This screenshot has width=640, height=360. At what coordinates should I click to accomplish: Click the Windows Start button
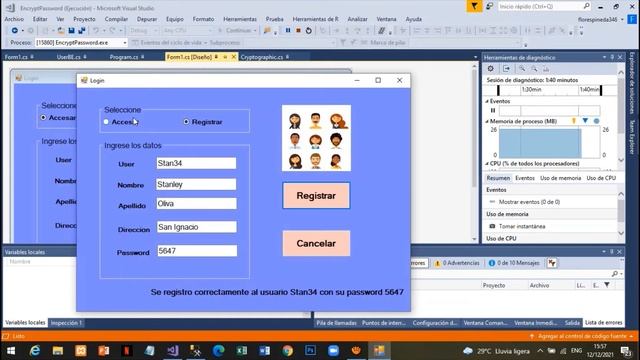[11, 351]
